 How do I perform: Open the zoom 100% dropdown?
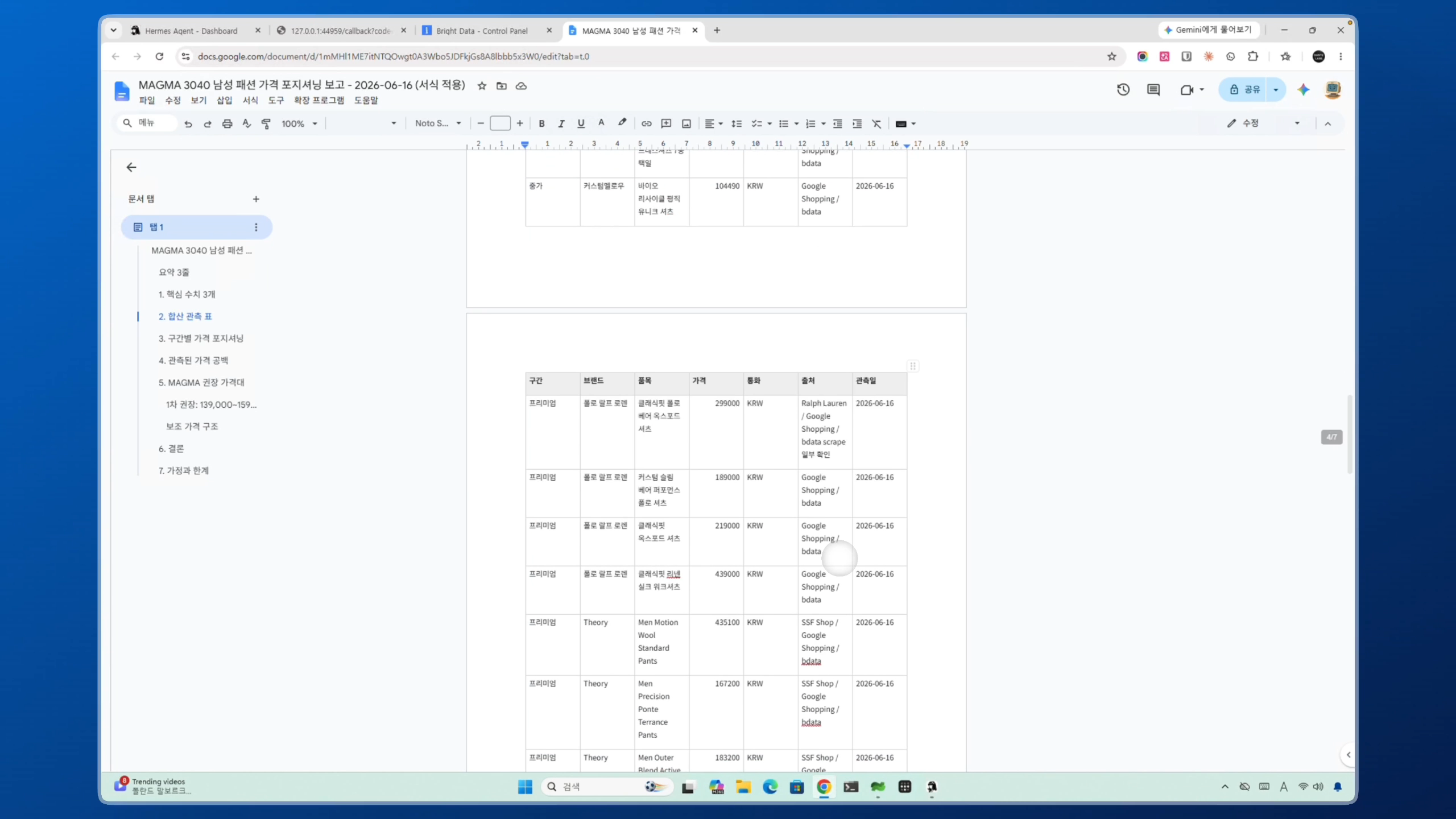pos(299,123)
